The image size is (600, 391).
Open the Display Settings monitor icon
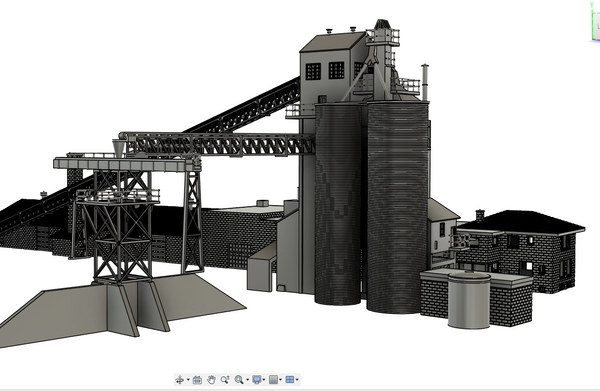(257, 380)
